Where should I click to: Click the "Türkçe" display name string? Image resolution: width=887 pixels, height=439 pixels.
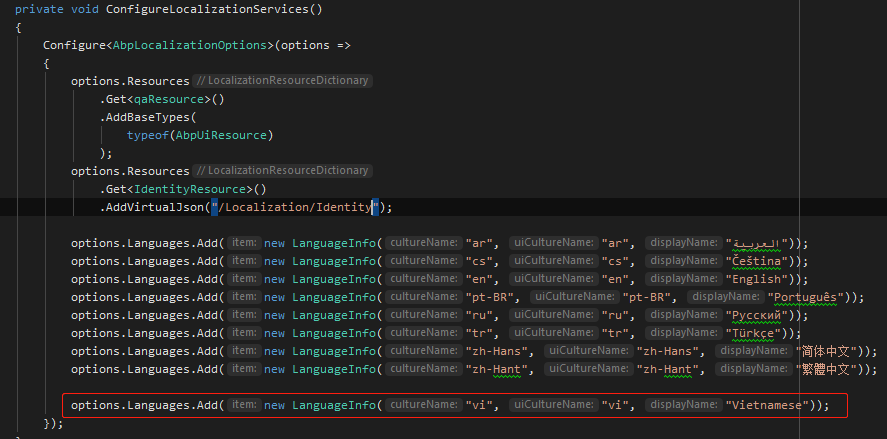[754, 333]
